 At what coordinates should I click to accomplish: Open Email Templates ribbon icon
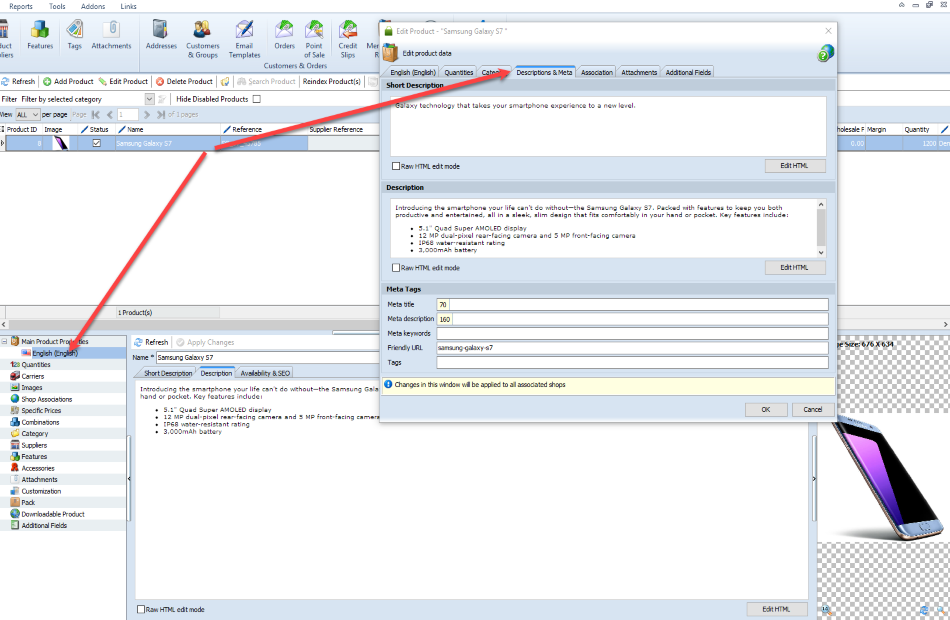[x=244, y=39]
